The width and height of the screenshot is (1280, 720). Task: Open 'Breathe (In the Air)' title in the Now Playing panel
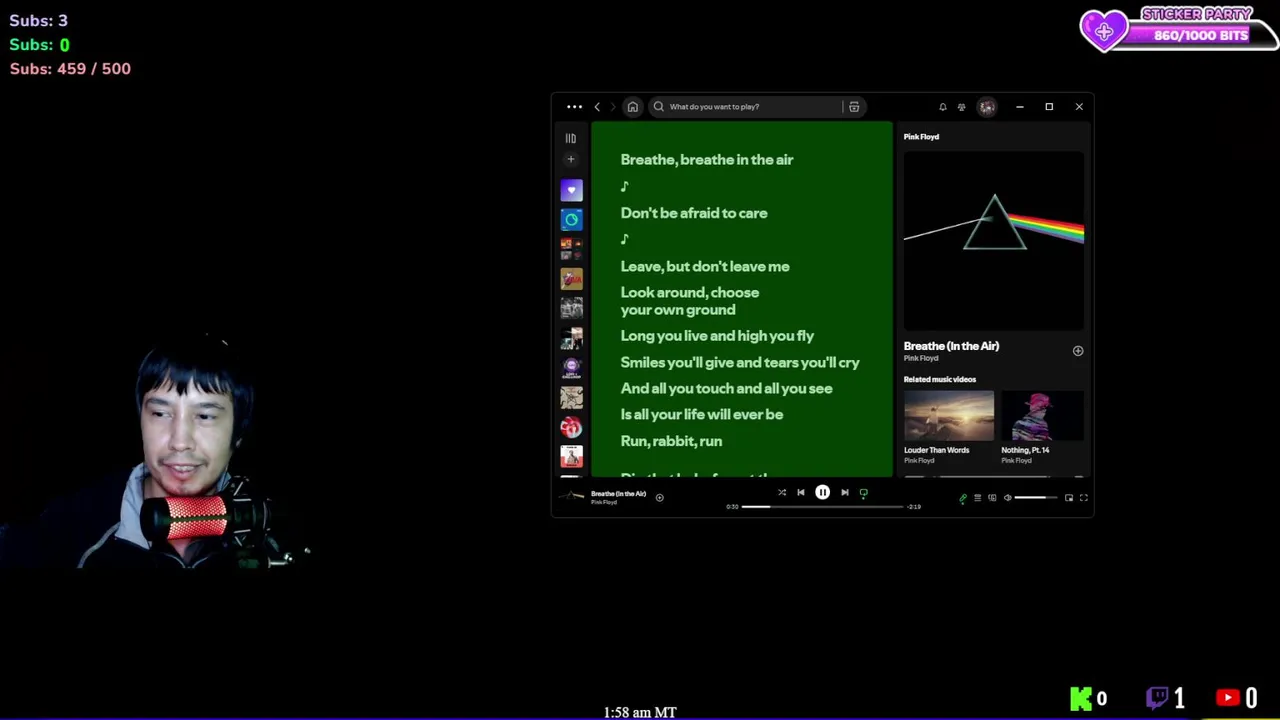tap(951, 346)
